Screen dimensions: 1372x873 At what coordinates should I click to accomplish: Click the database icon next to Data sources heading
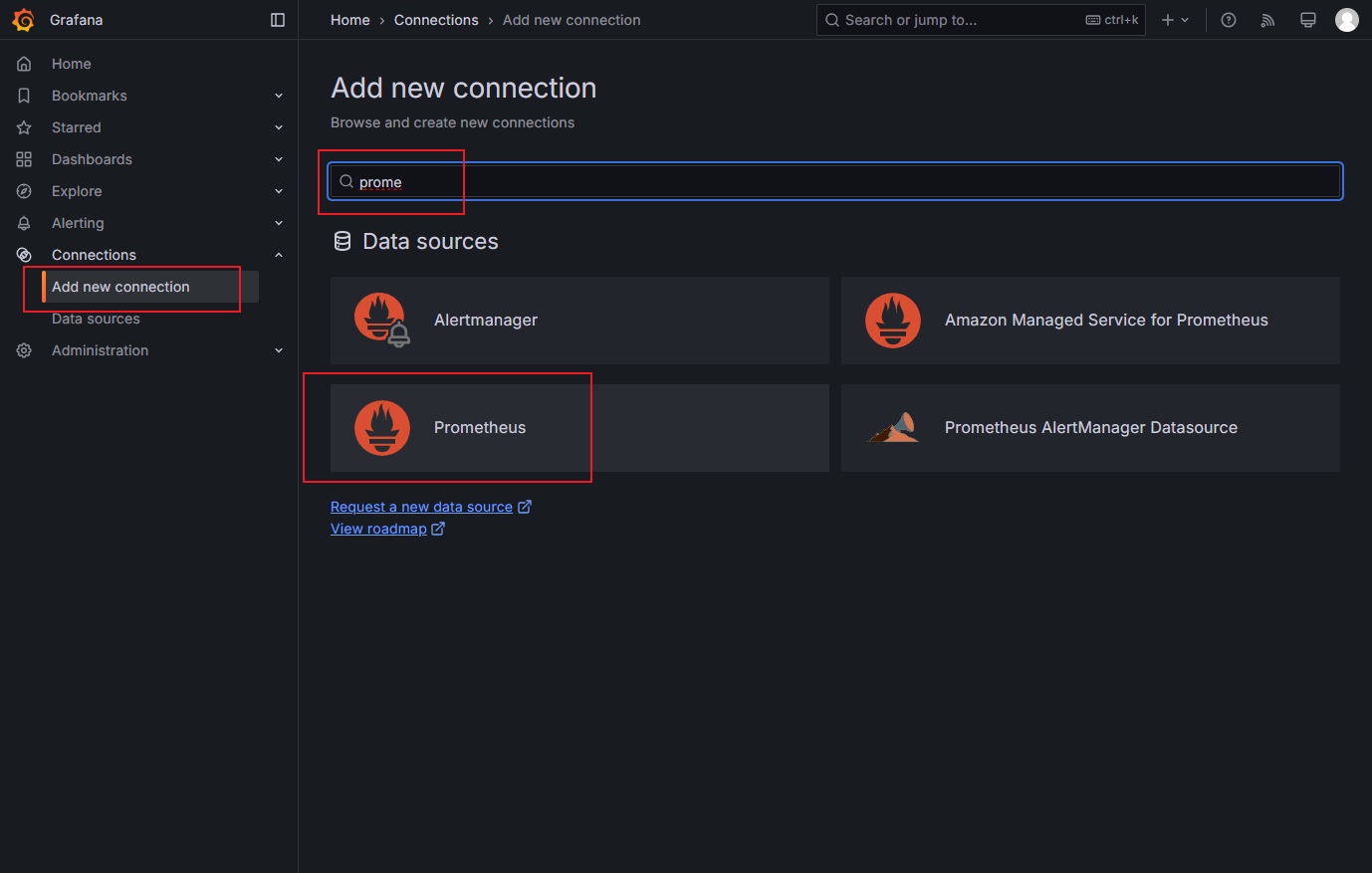[343, 241]
